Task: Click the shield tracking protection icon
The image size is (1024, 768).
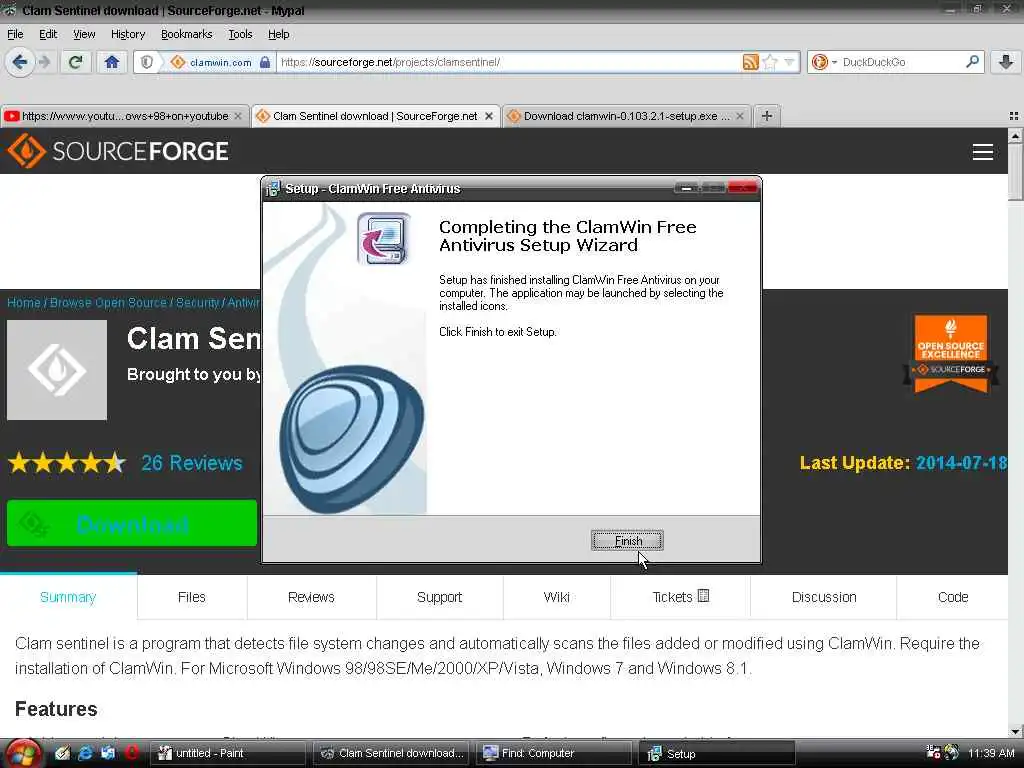Action: tap(147, 62)
